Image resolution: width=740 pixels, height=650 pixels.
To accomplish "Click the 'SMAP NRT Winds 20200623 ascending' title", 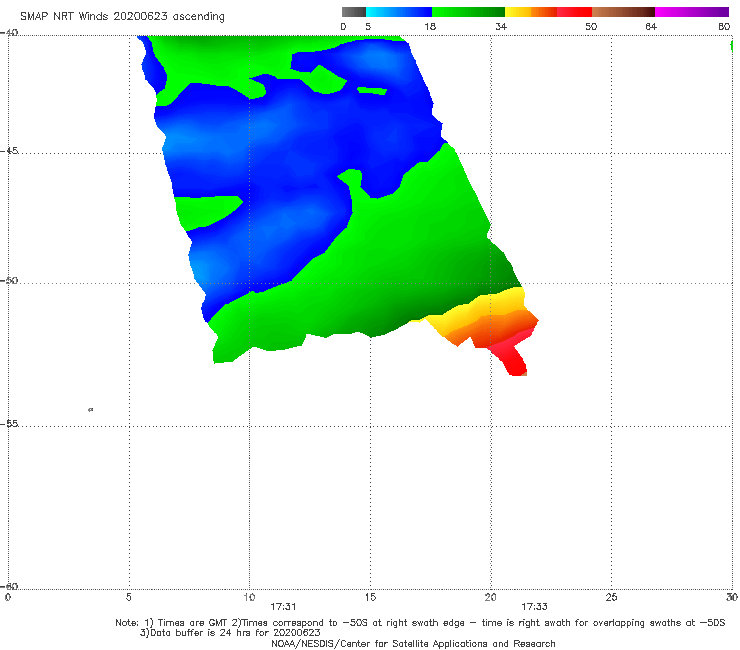I will coord(122,16).
